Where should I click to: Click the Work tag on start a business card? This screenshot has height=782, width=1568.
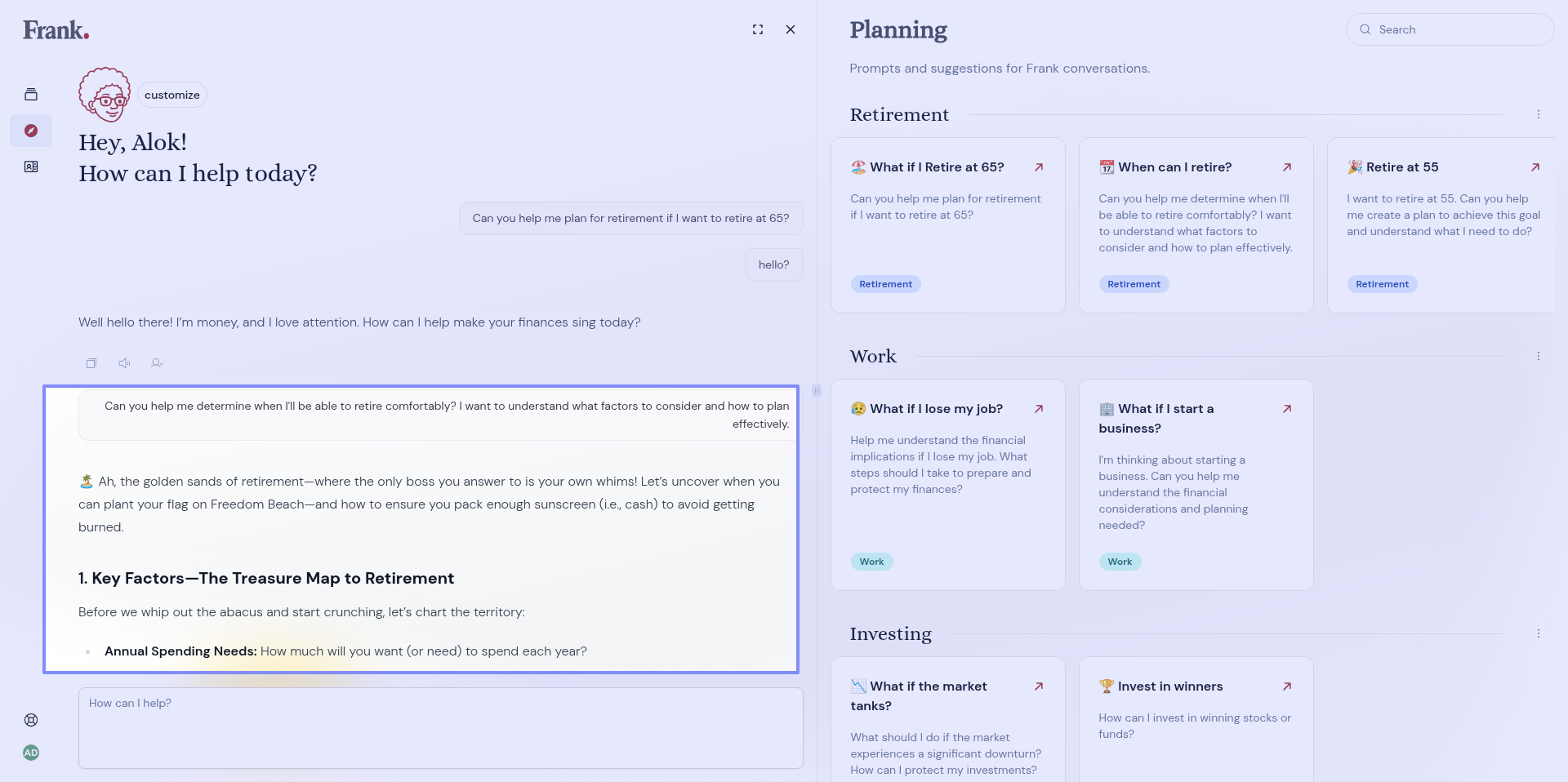1120,562
